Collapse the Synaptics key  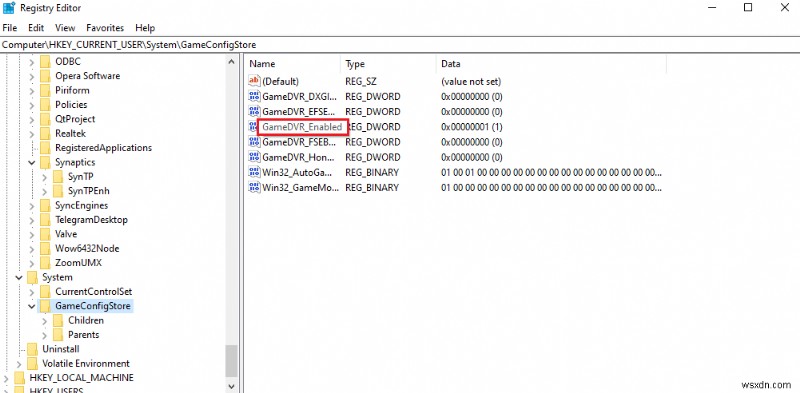[32, 162]
